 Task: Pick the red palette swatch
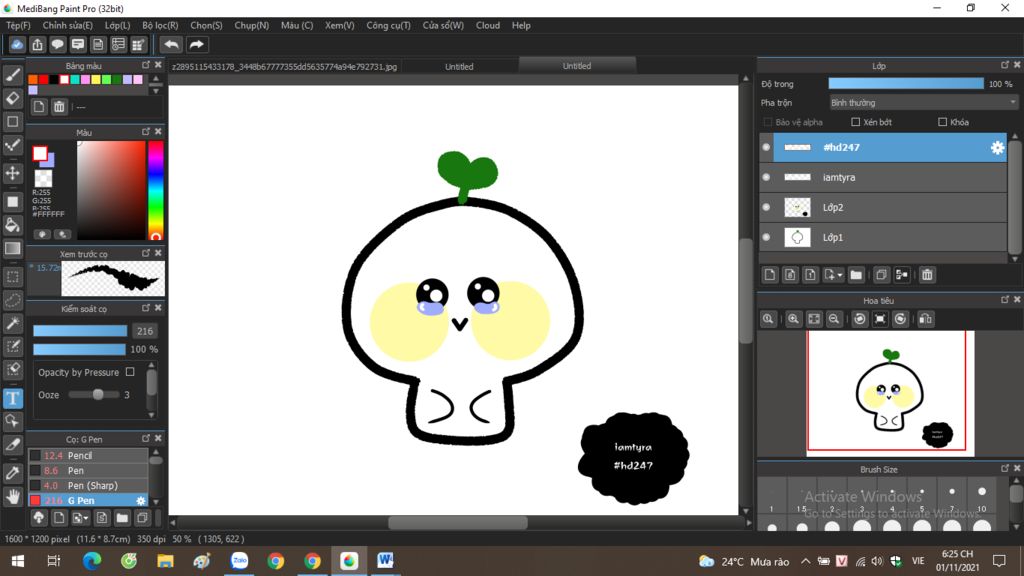pos(43,80)
